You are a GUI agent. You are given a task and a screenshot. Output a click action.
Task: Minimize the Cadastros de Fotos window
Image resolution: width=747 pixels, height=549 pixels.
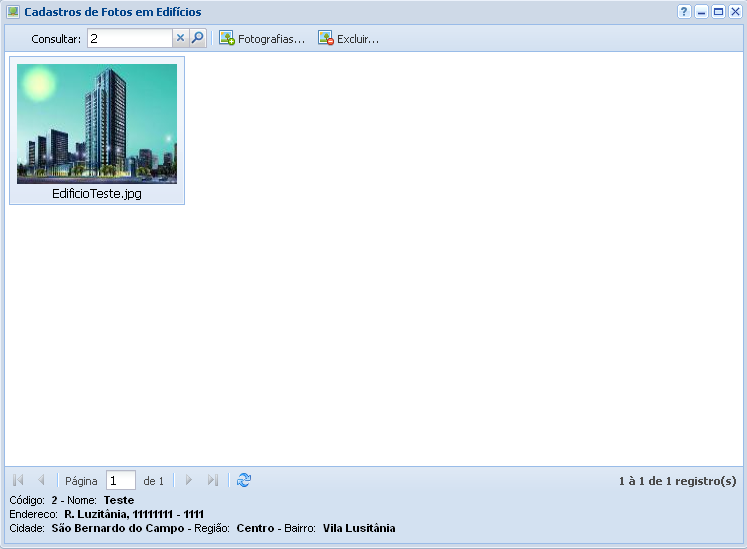[701, 12]
